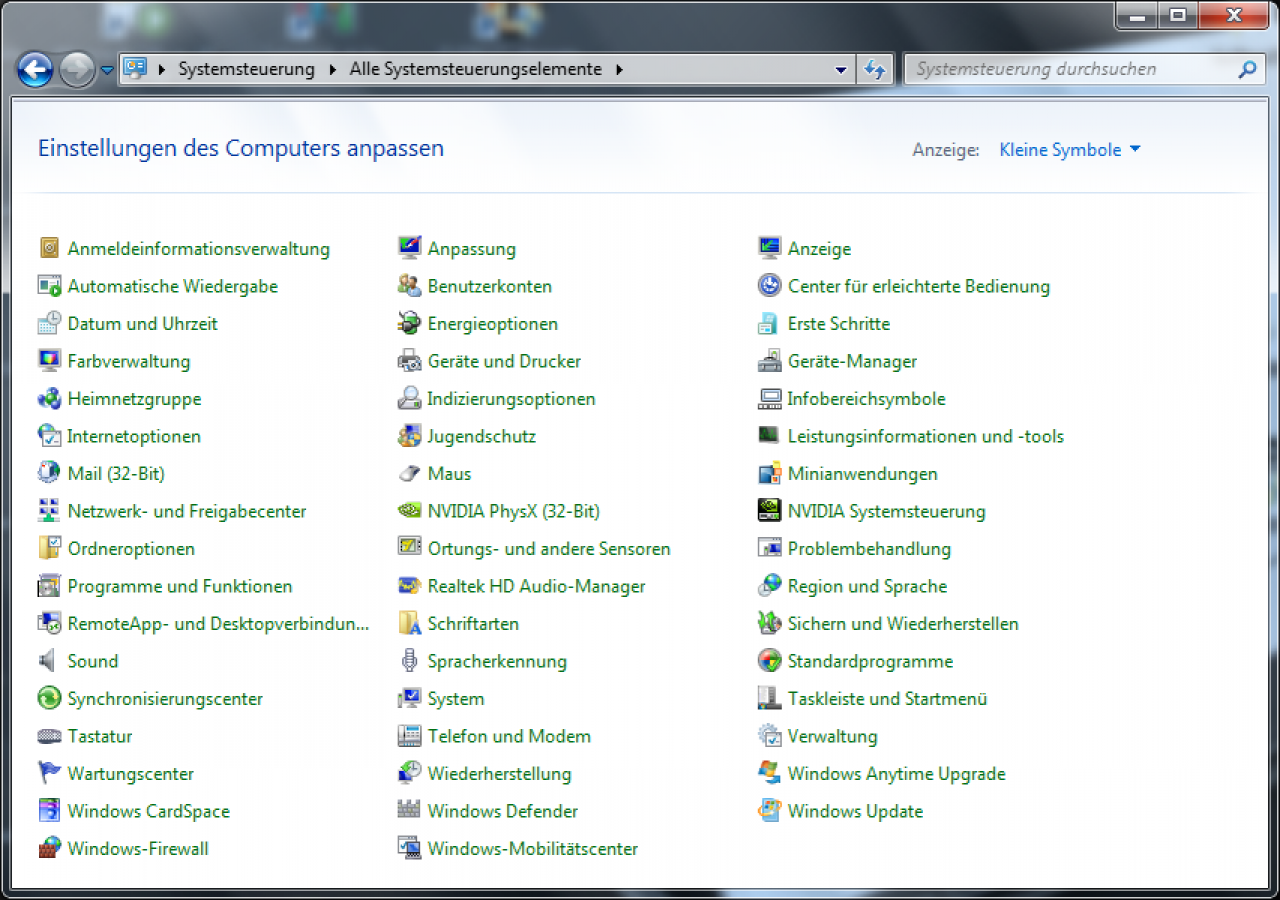
Task: Open RemoteApp- und Desktopverbindungen link
Action: click(x=218, y=623)
